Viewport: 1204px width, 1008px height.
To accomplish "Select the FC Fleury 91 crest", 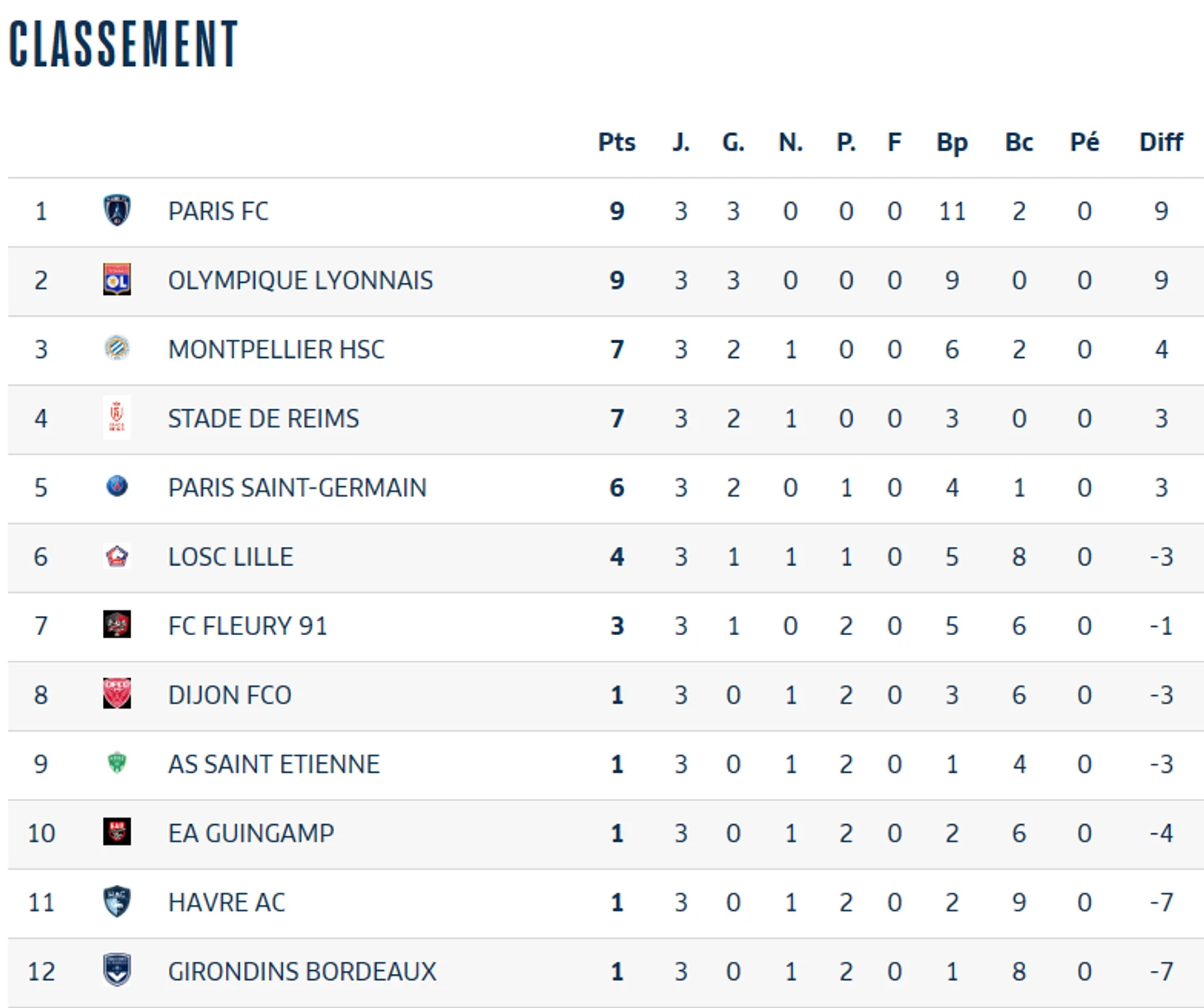I will click(x=117, y=624).
